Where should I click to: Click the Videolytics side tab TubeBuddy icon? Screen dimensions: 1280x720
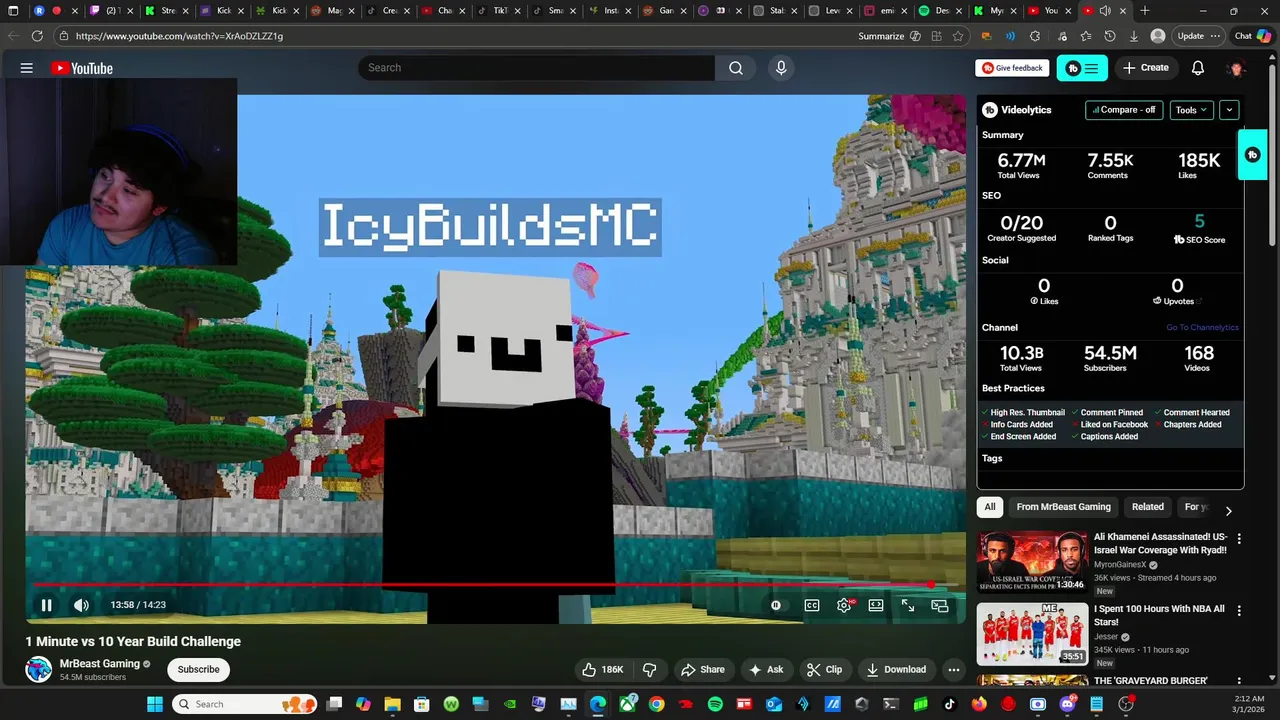click(x=1252, y=155)
